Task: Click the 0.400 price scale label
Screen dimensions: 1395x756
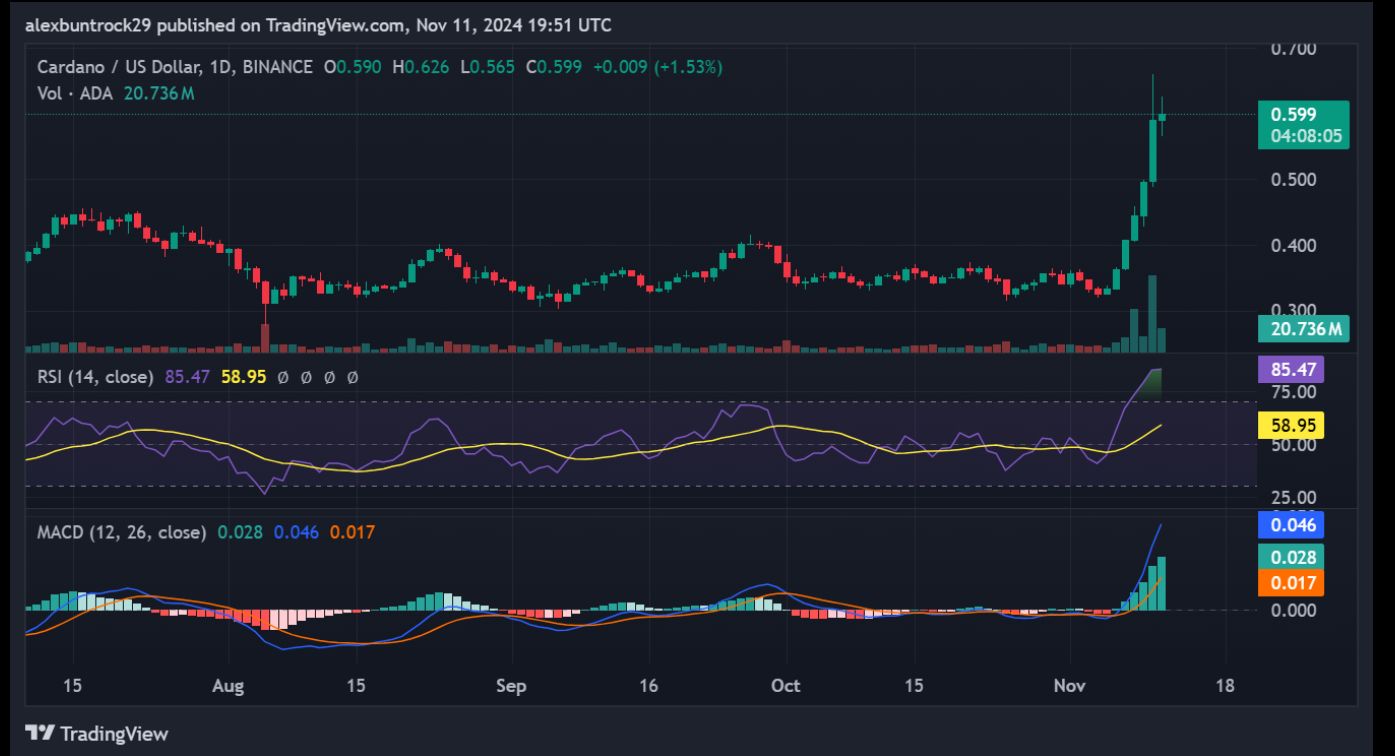Action: tap(1294, 246)
